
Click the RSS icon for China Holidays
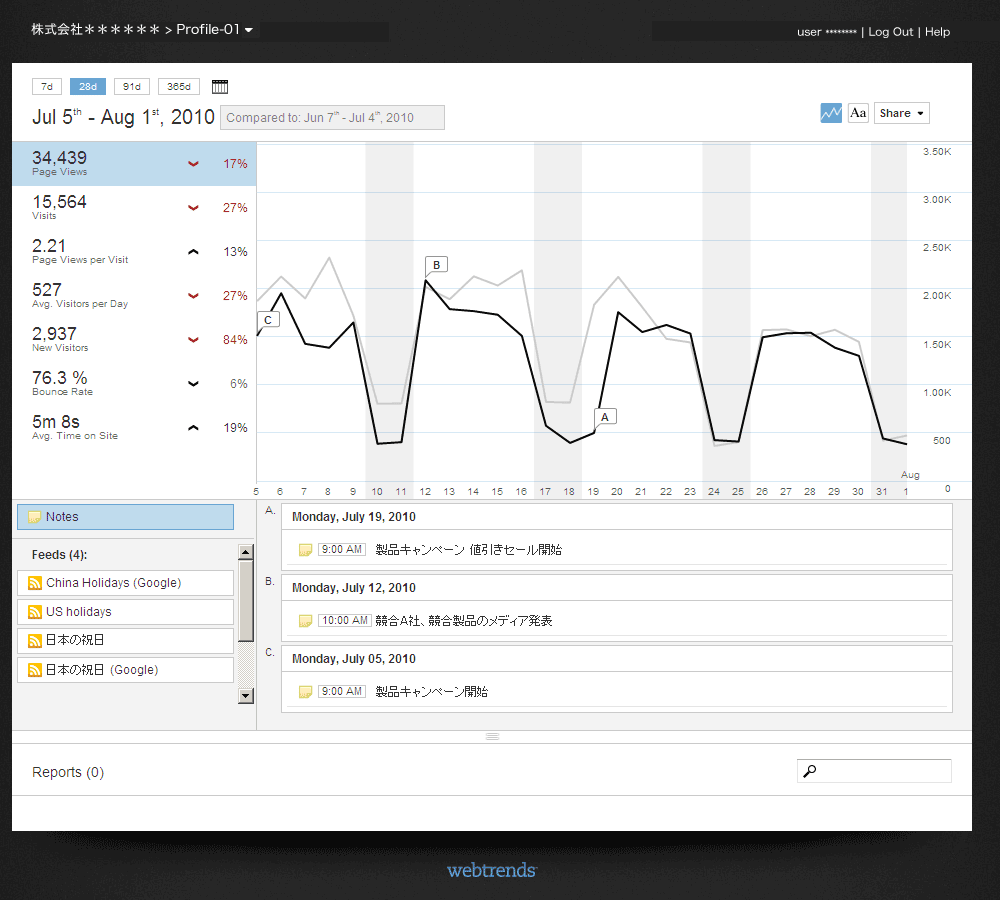35,583
